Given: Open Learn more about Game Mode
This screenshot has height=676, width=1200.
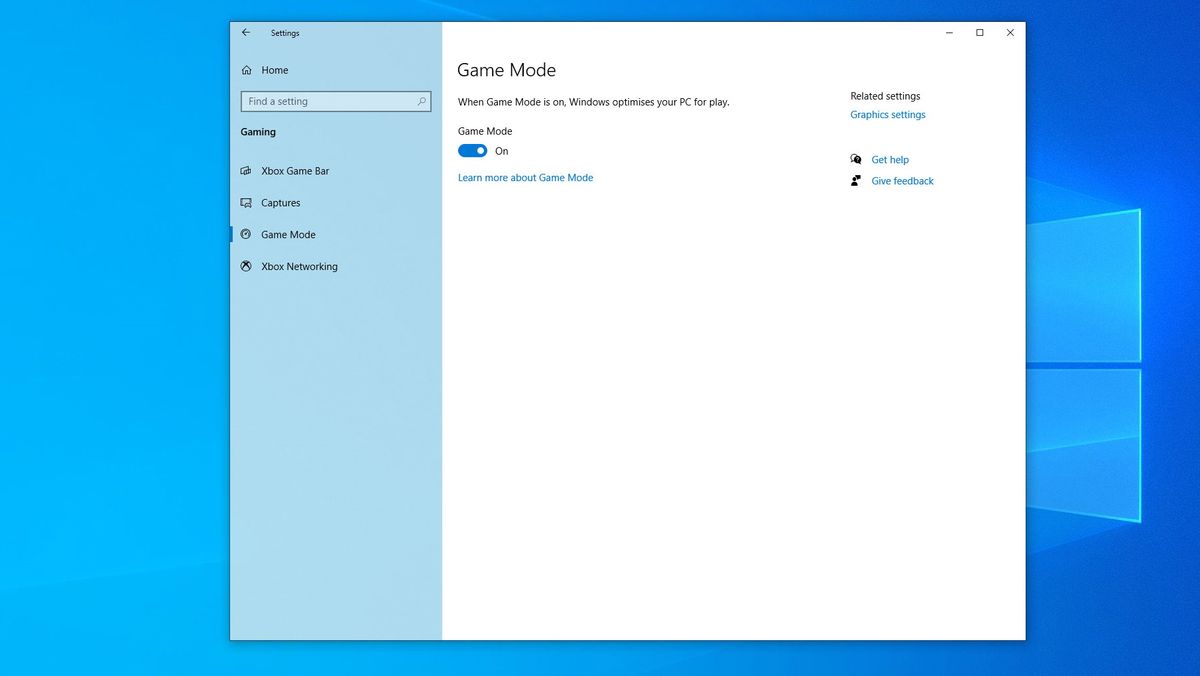Looking at the screenshot, I should click(x=525, y=177).
